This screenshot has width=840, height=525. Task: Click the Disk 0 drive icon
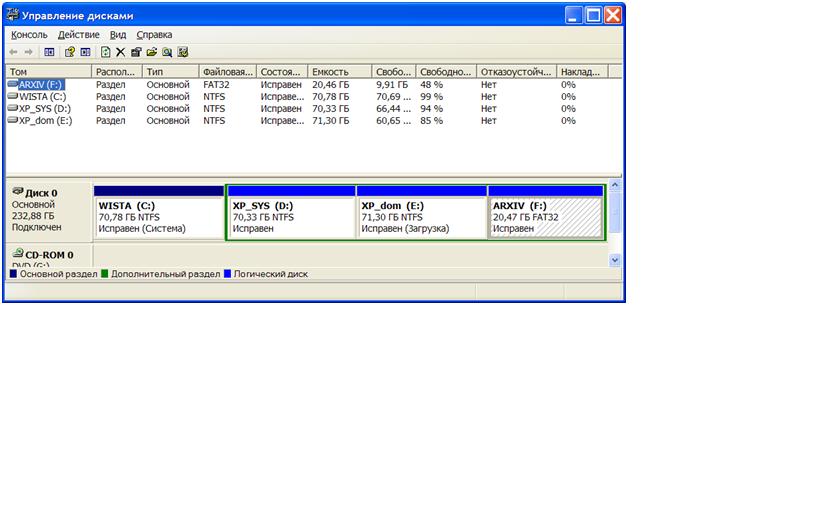coord(18,191)
